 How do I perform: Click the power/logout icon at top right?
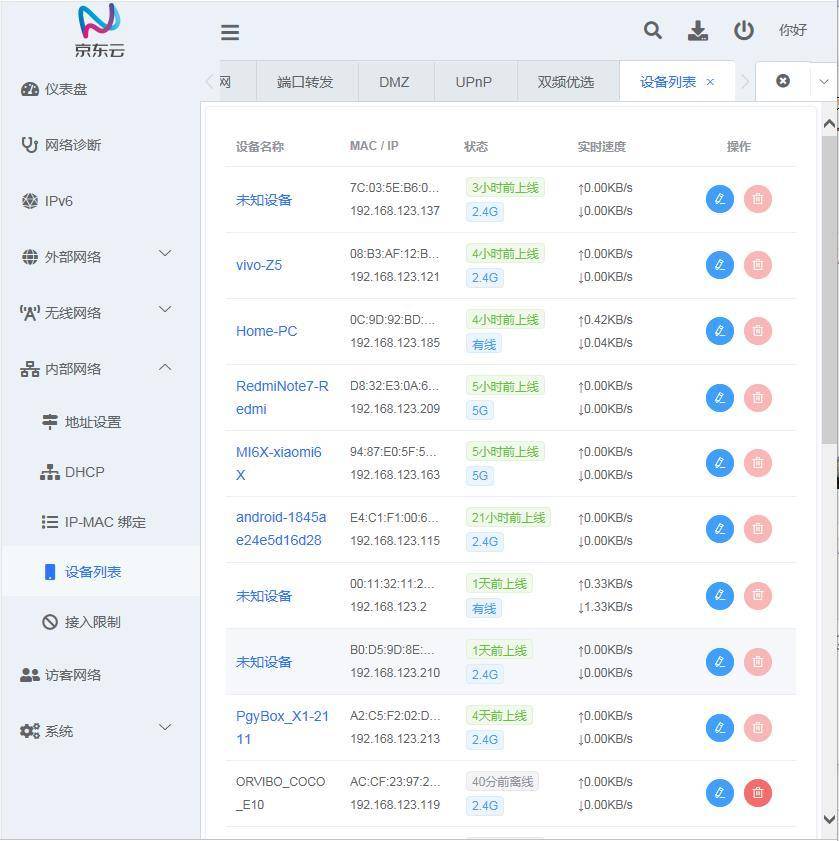(x=743, y=31)
